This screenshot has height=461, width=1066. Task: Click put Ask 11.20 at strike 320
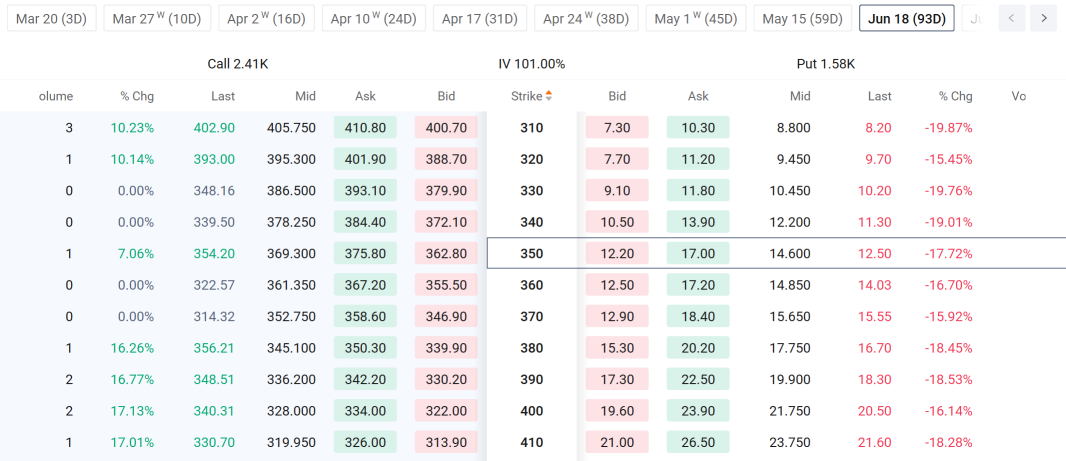click(698, 159)
